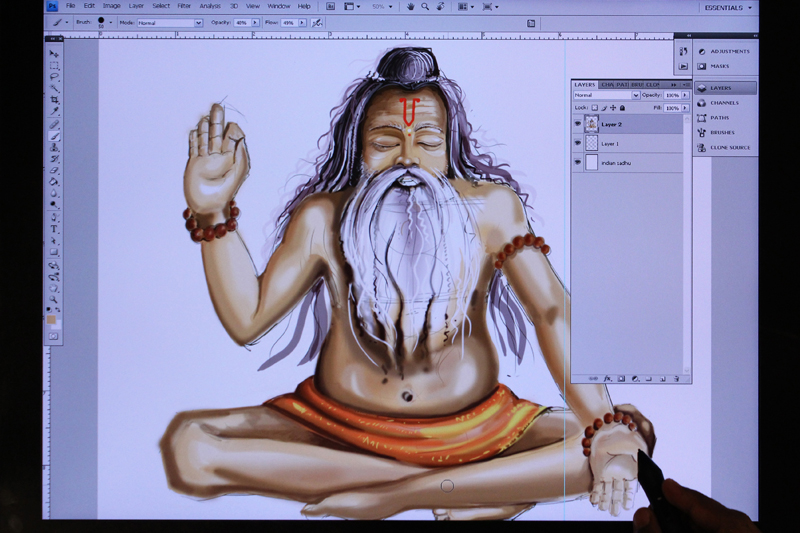
Task: Click the Essentials workspace button
Action: (x=722, y=7)
